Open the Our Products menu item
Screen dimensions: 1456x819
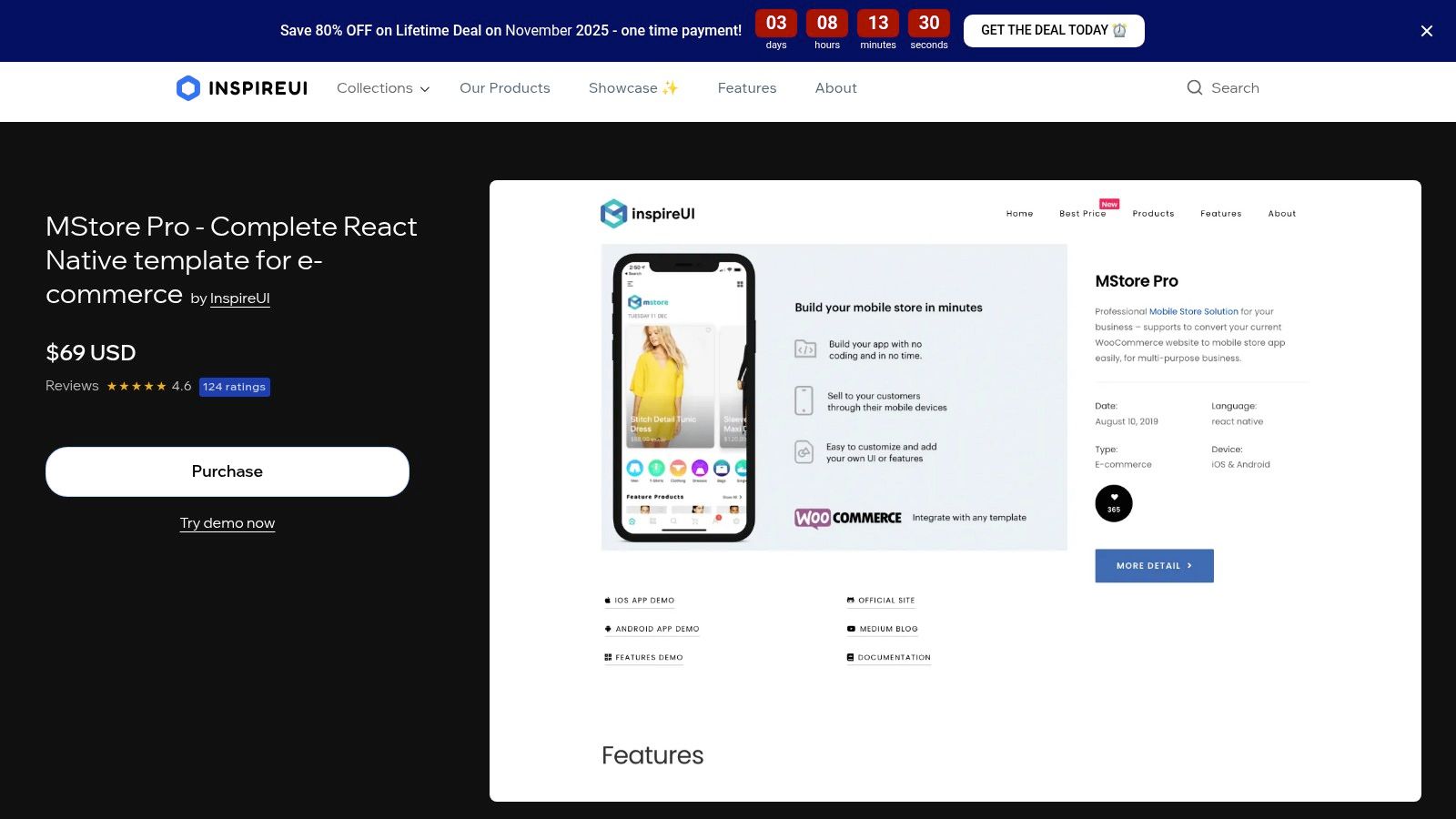pos(504,87)
